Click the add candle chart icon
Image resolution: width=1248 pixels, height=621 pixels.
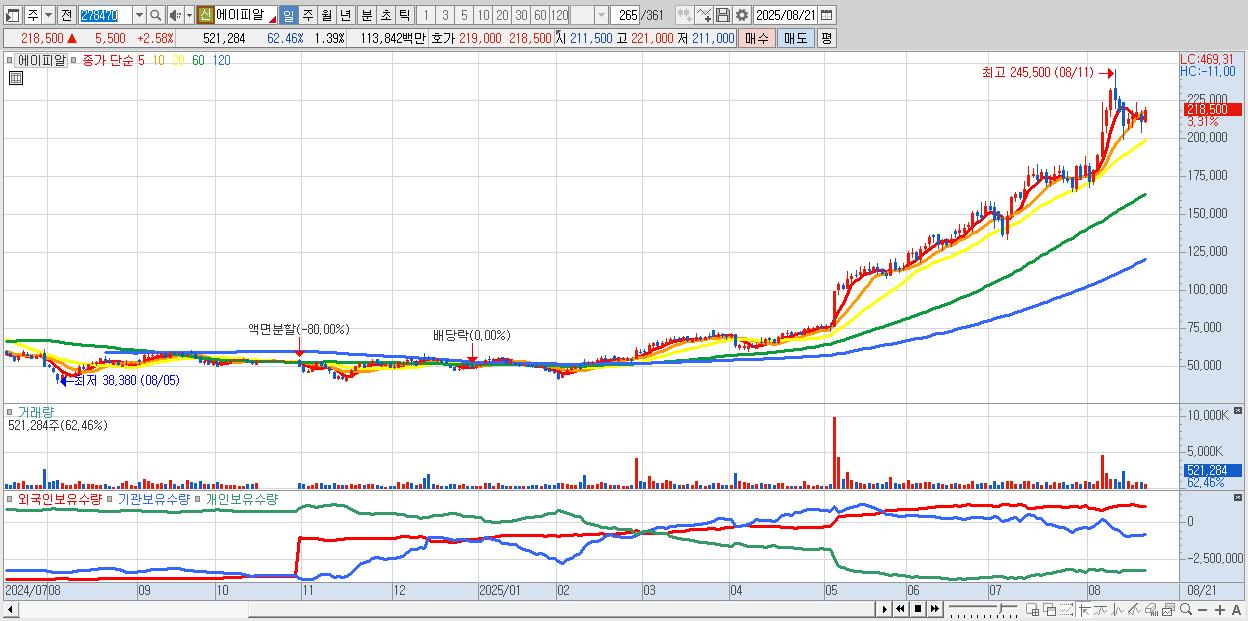coord(684,15)
